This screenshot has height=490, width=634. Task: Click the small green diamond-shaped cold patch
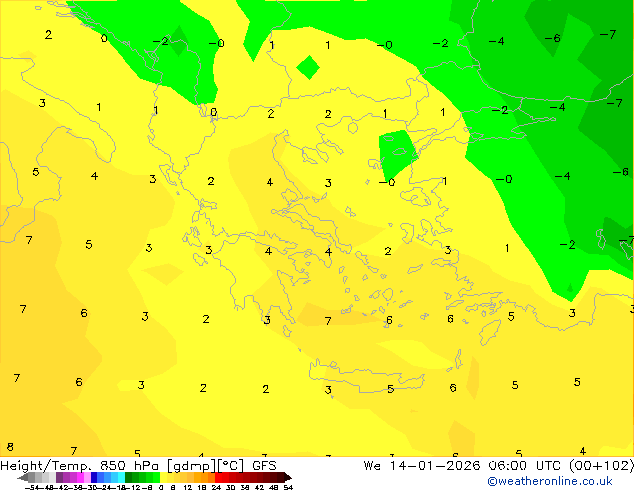click(308, 67)
